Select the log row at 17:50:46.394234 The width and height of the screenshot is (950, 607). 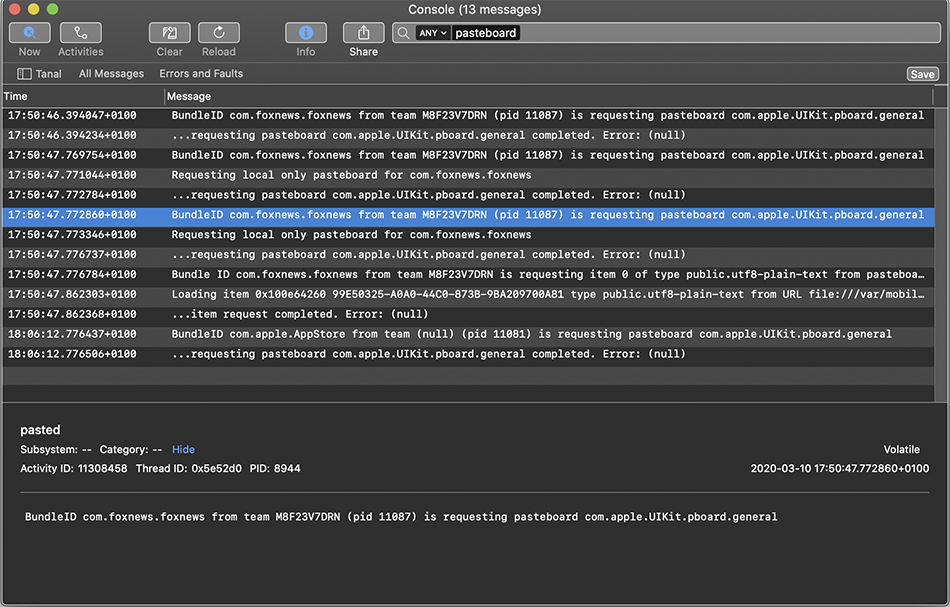click(468, 135)
